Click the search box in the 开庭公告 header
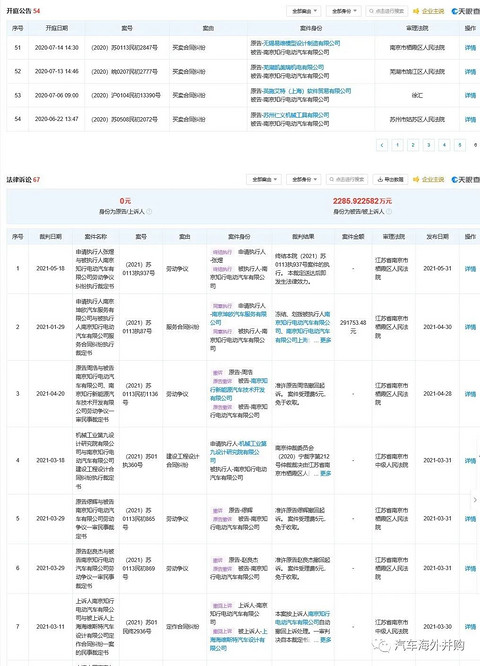Image resolution: width=480 pixels, height=666 pixels. point(387,11)
